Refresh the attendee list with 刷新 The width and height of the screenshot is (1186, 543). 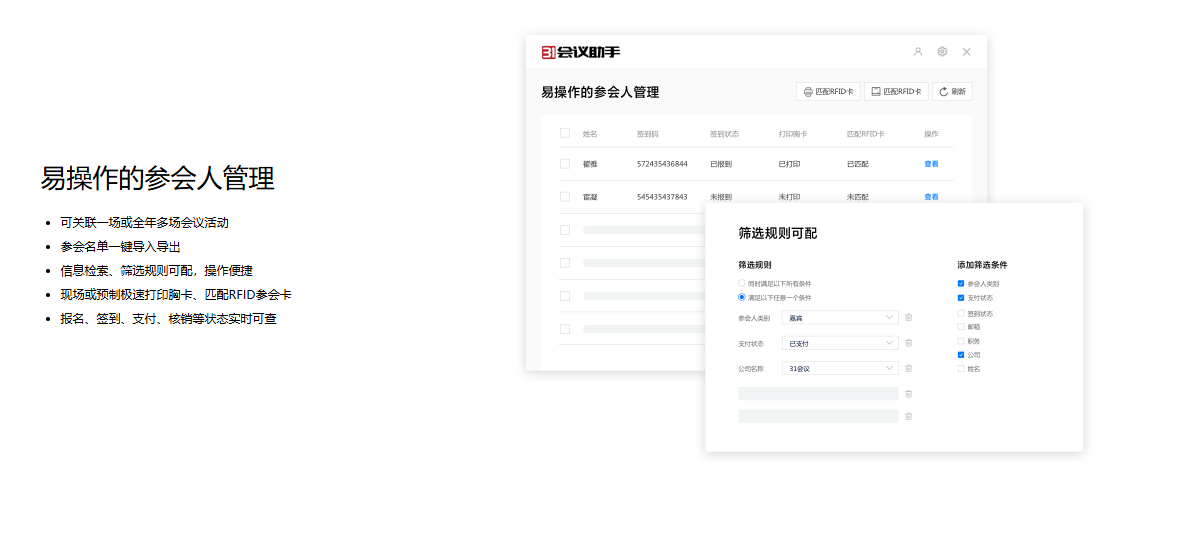(952, 91)
